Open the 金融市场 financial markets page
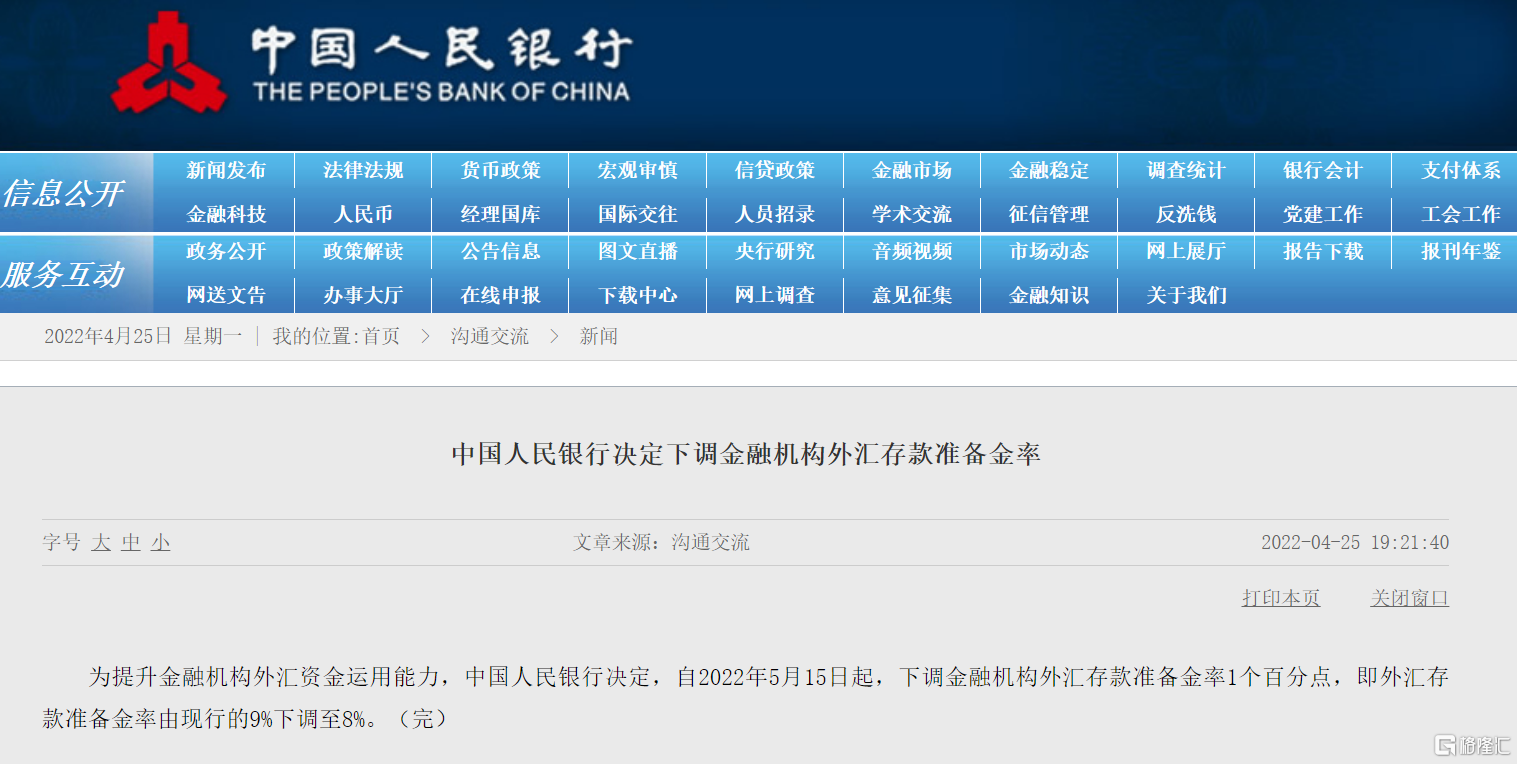Image resolution: width=1517 pixels, height=764 pixels. [911, 170]
